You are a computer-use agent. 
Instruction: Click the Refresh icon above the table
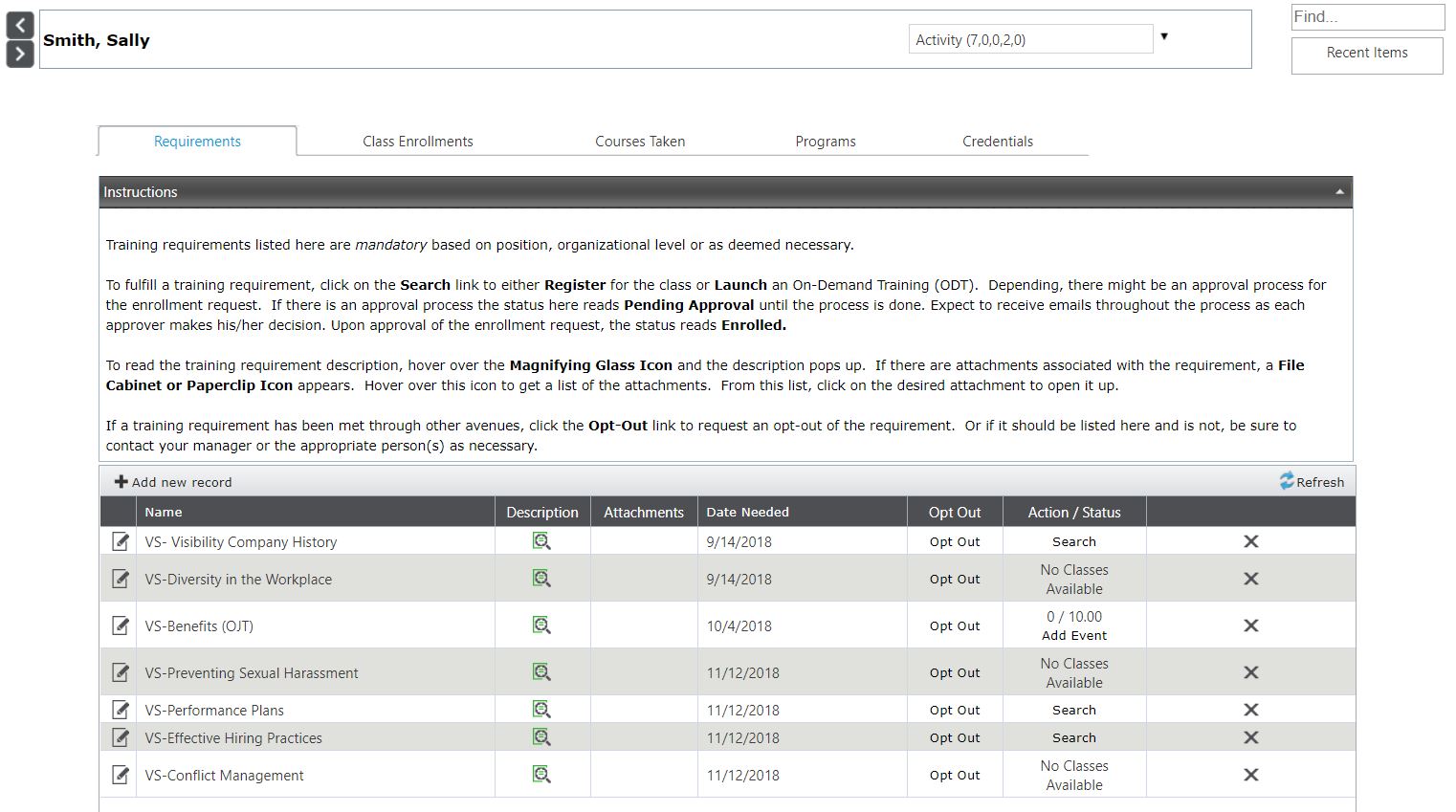pyautogui.click(x=1288, y=481)
